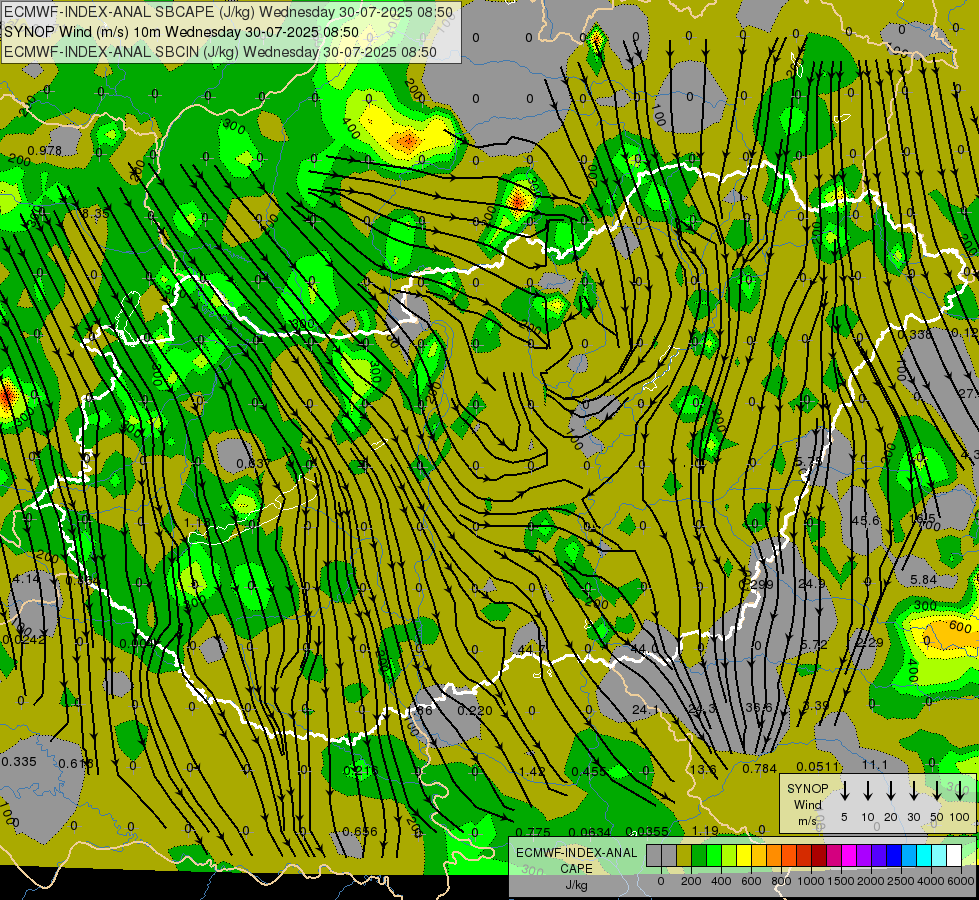Click the 0.0511 value on map
Screen dimensions: 979x900
(x=818, y=766)
